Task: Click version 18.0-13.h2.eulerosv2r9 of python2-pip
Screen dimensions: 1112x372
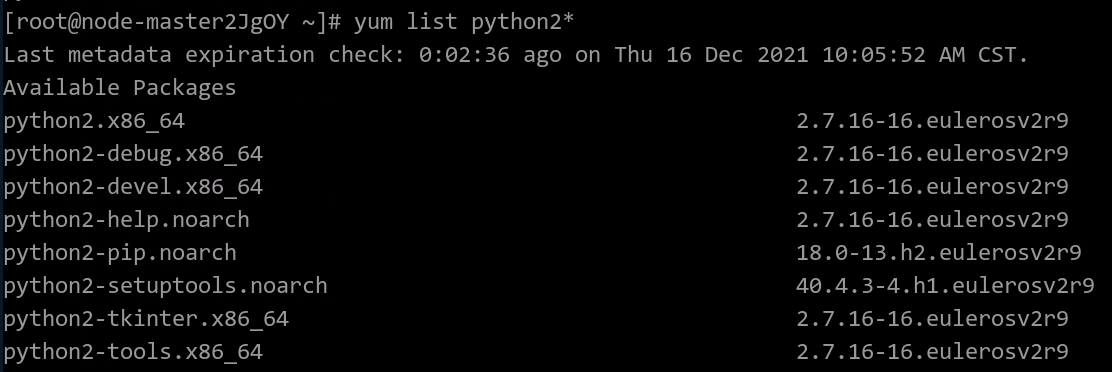Action: 939,253
